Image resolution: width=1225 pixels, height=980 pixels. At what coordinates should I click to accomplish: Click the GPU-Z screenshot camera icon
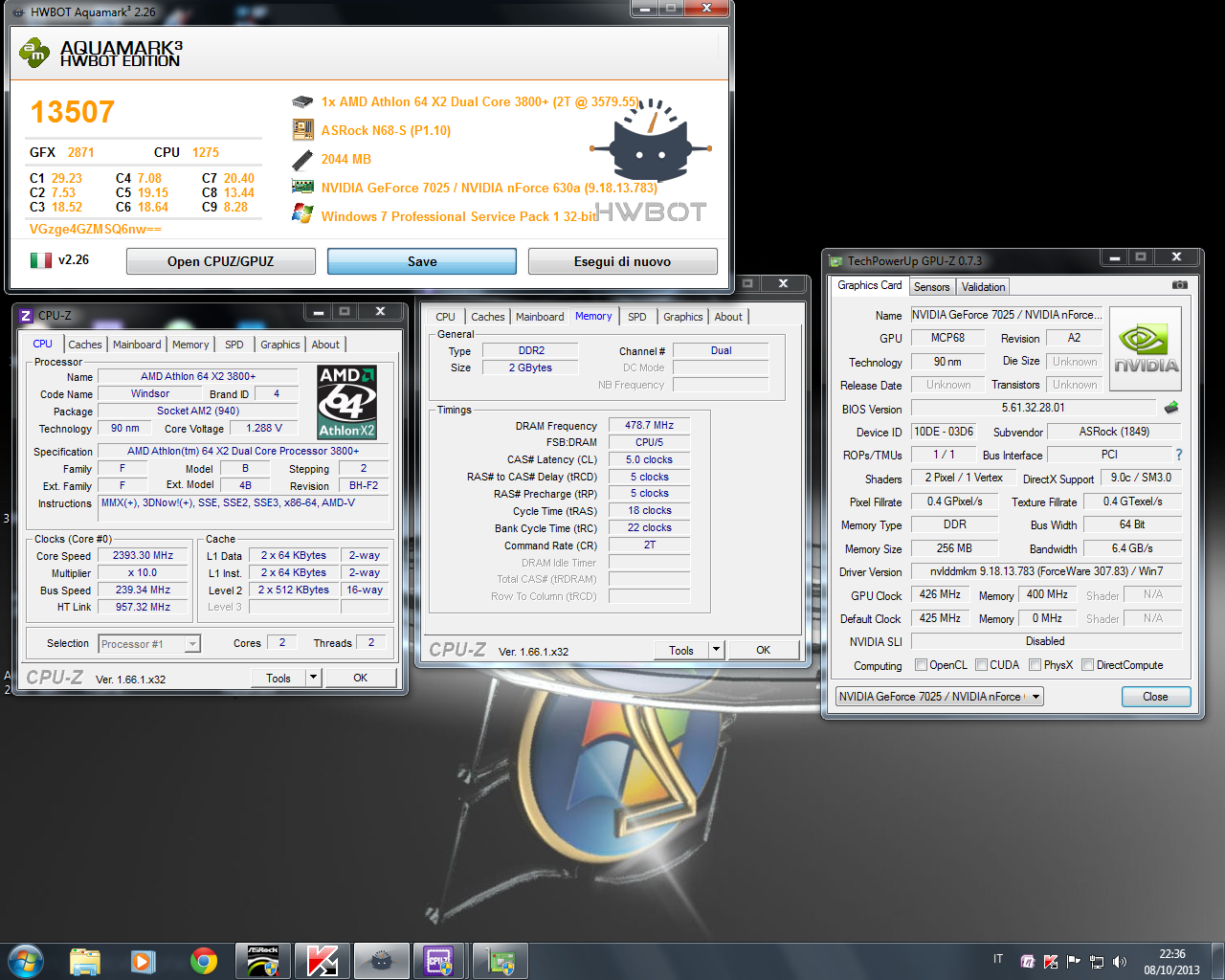[1180, 285]
